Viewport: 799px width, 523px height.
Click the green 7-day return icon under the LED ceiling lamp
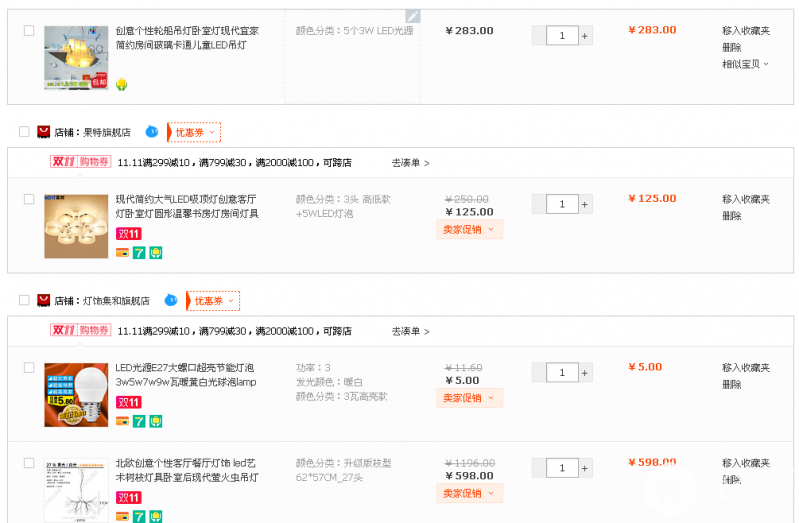pyautogui.click(x=139, y=253)
